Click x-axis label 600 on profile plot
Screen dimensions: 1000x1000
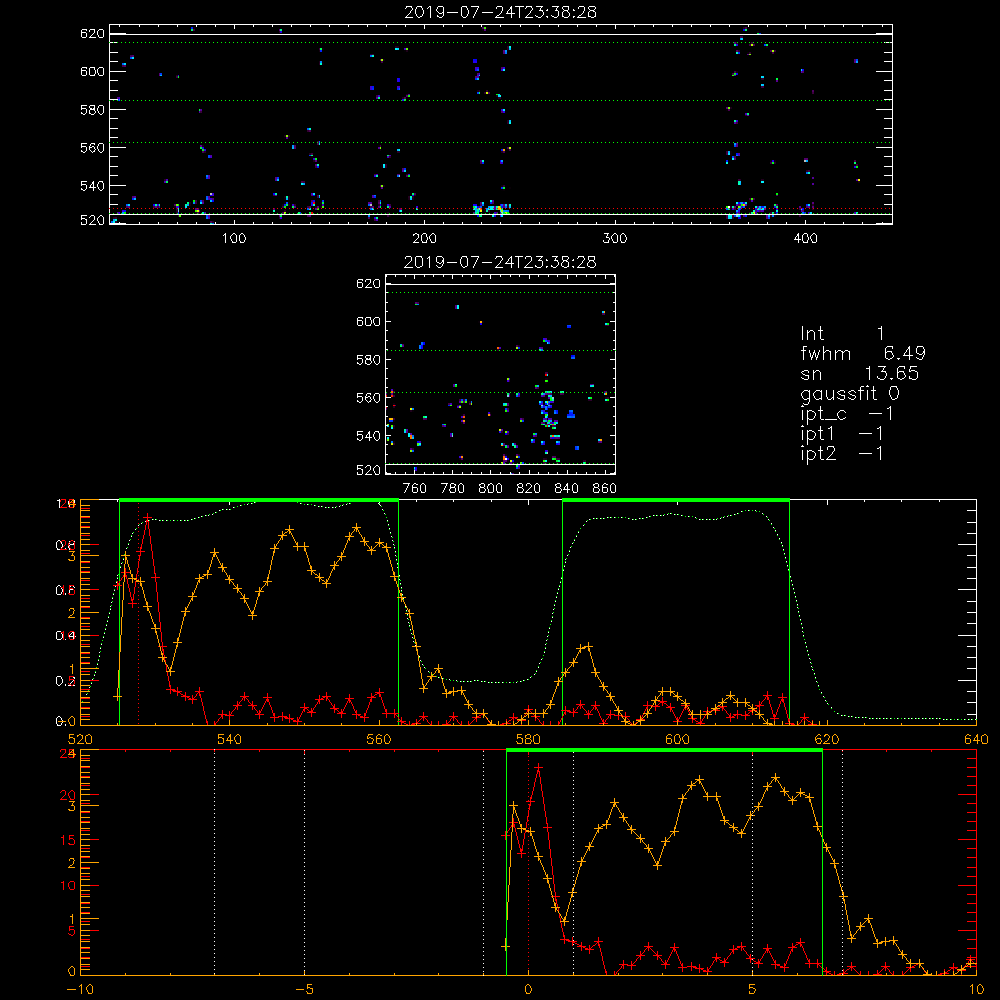click(x=677, y=739)
